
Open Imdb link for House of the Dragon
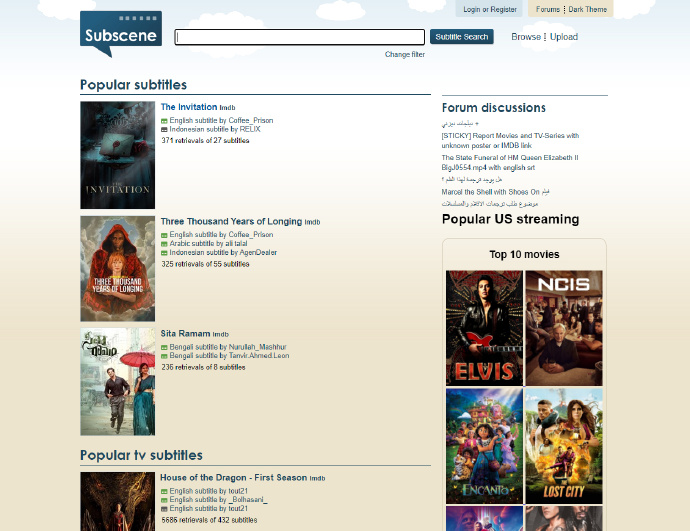(317, 478)
